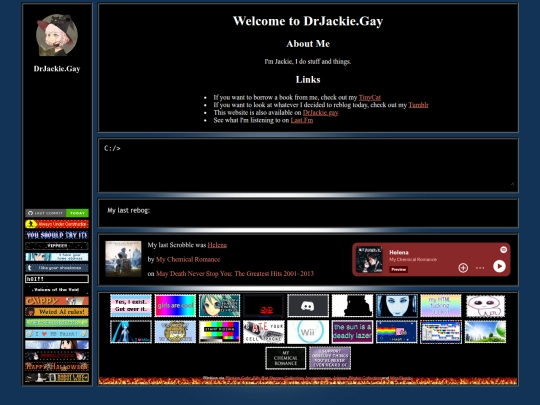Click the GitHub last commit today badge
The height and width of the screenshot is (405, 540).
[x=57, y=213]
